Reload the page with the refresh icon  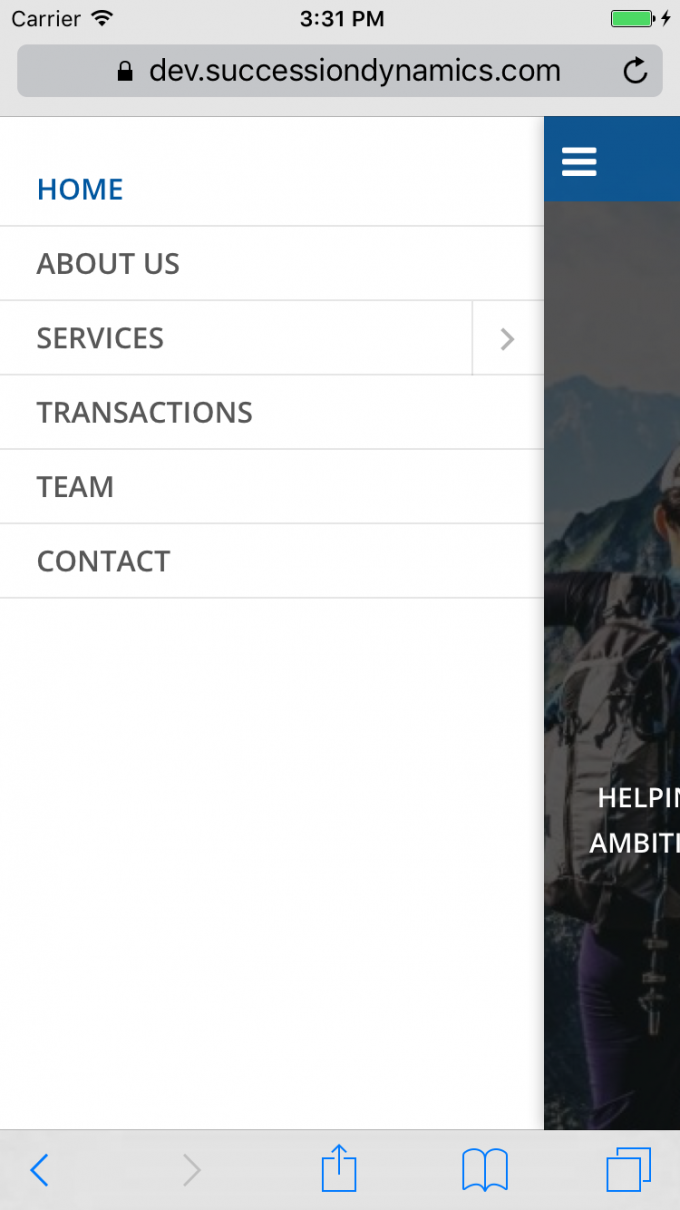click(635, 71)
